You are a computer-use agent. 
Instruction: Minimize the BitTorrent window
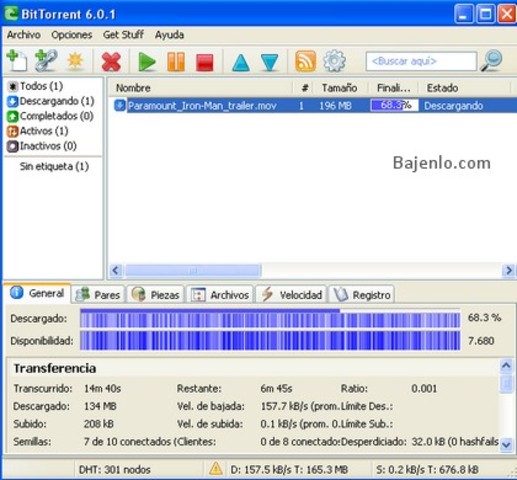coord(463,14)
